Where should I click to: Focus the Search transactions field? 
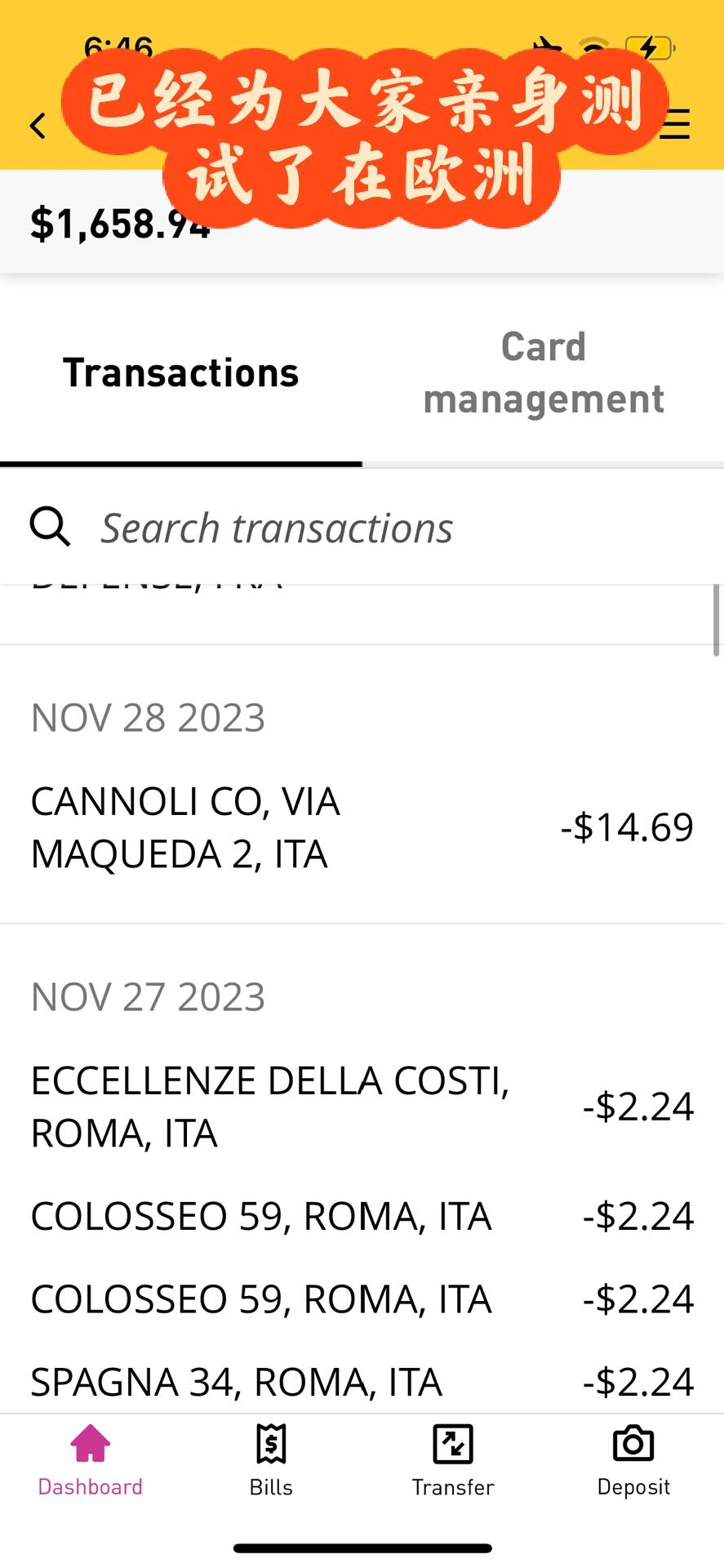tap(362, 528)
